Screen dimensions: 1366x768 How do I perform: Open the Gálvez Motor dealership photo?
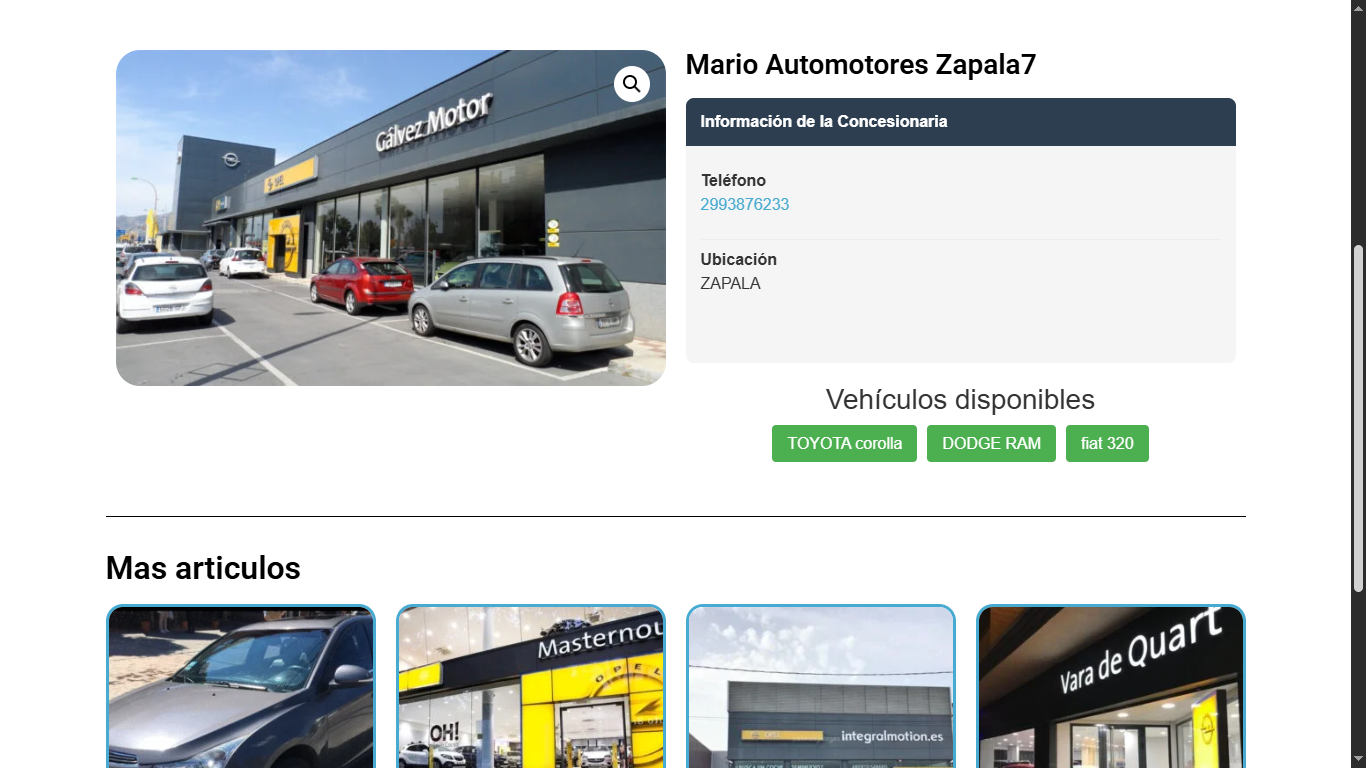click(x=391, y=218)
